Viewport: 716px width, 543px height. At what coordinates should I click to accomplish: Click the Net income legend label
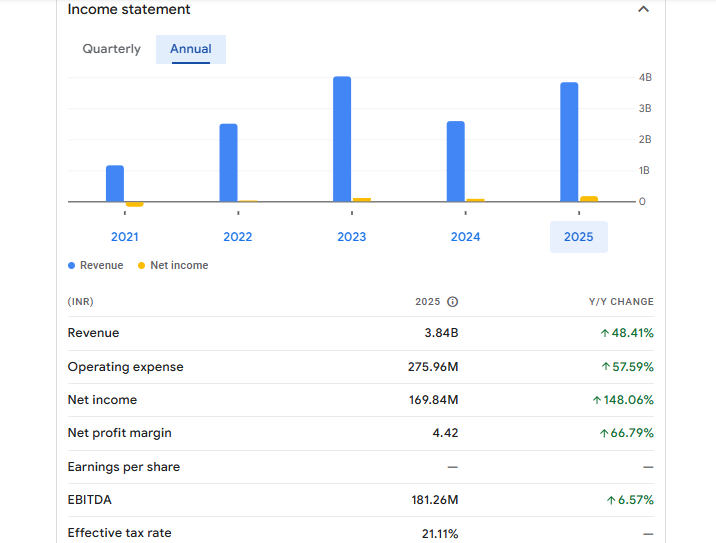tap(179, 265)
